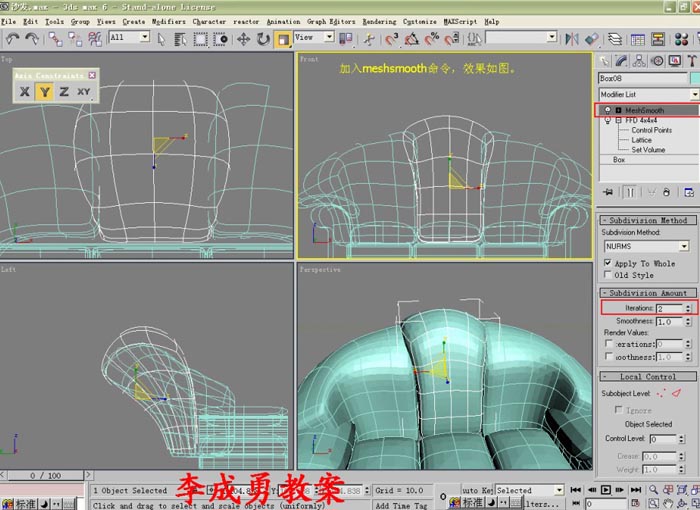Toggle FFD 4x4x4 modifier lightbulb visibility
The image size is (700, 510).
click(x=607, y=120)
